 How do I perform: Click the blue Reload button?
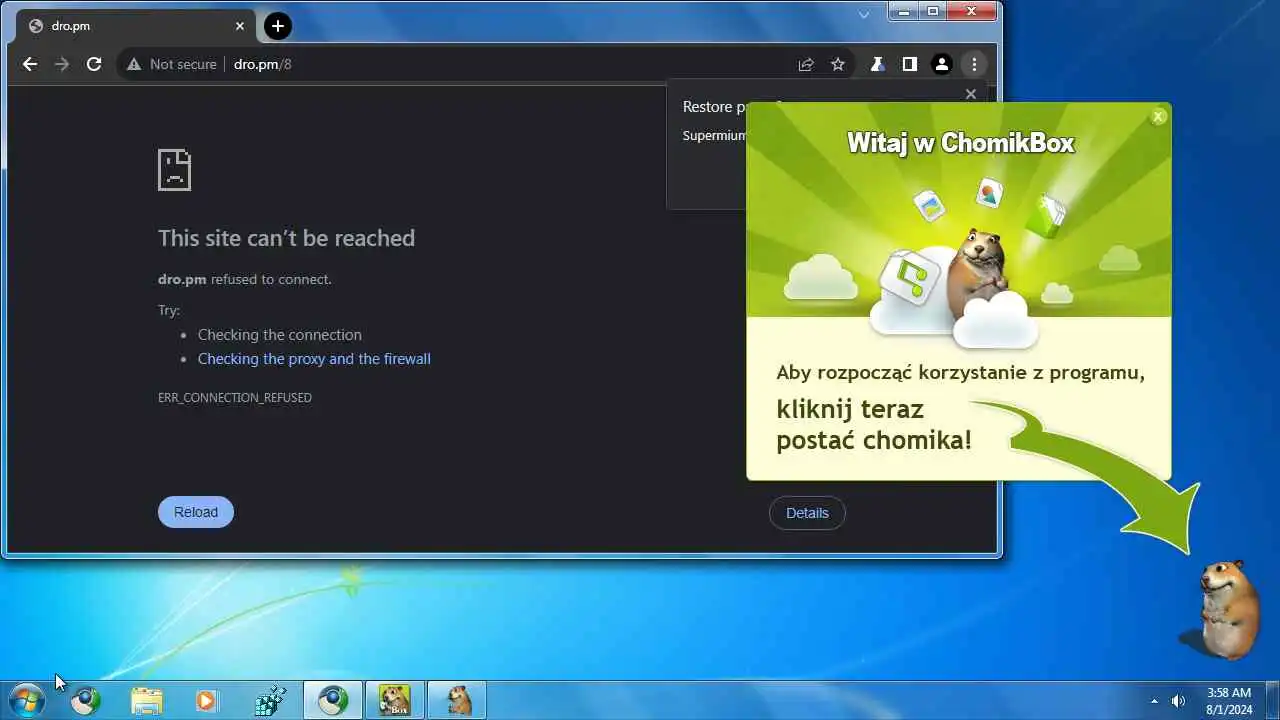click(x=196, y=512)
